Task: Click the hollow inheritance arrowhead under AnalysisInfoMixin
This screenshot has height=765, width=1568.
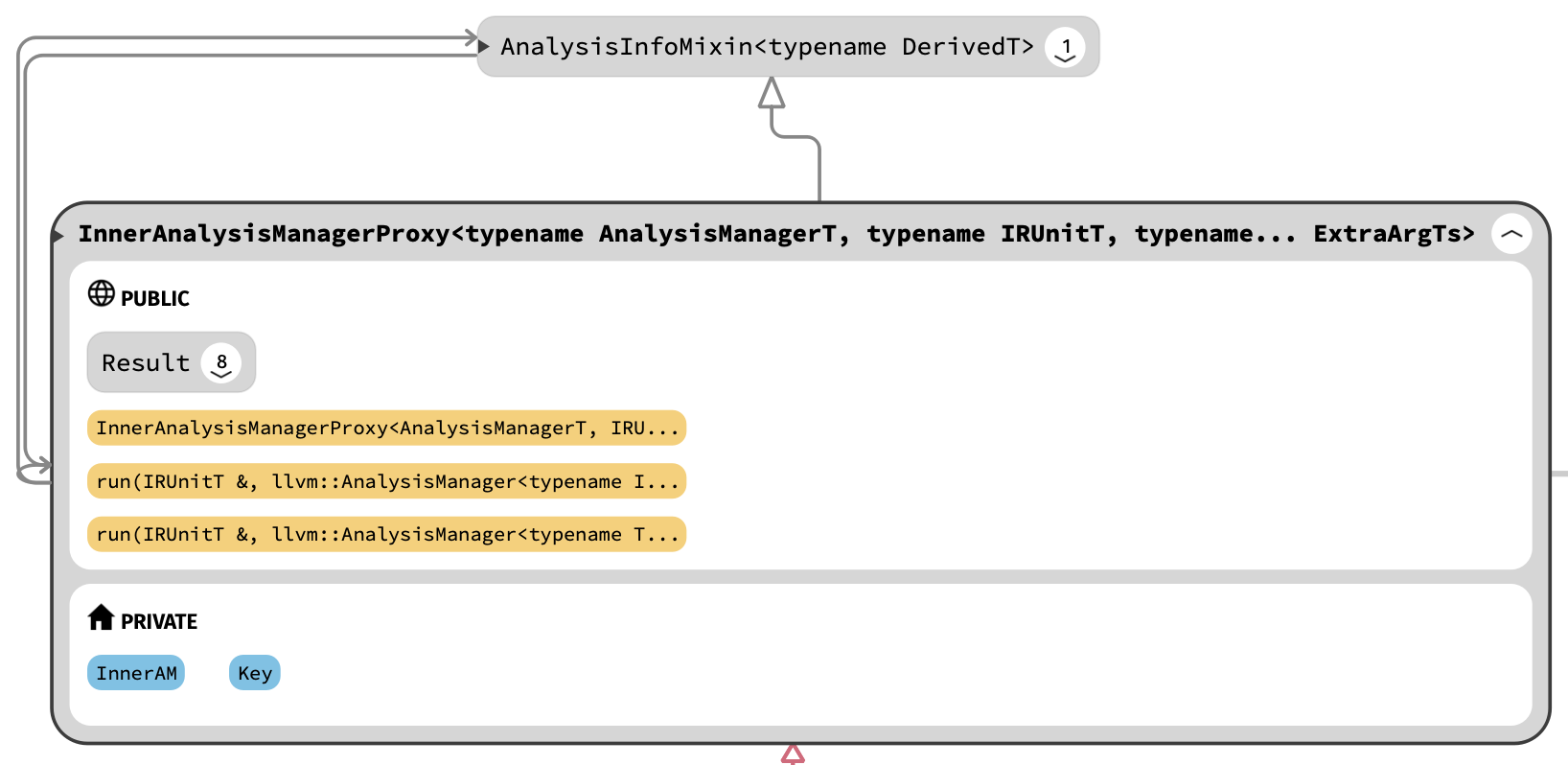Action: click(772, 93)
